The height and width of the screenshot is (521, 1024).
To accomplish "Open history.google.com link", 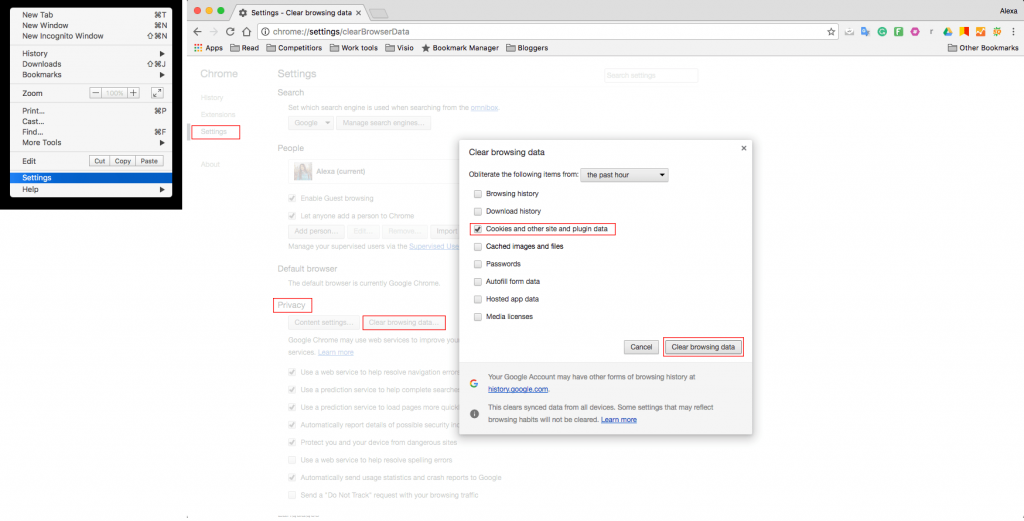I will pos(518,389).
